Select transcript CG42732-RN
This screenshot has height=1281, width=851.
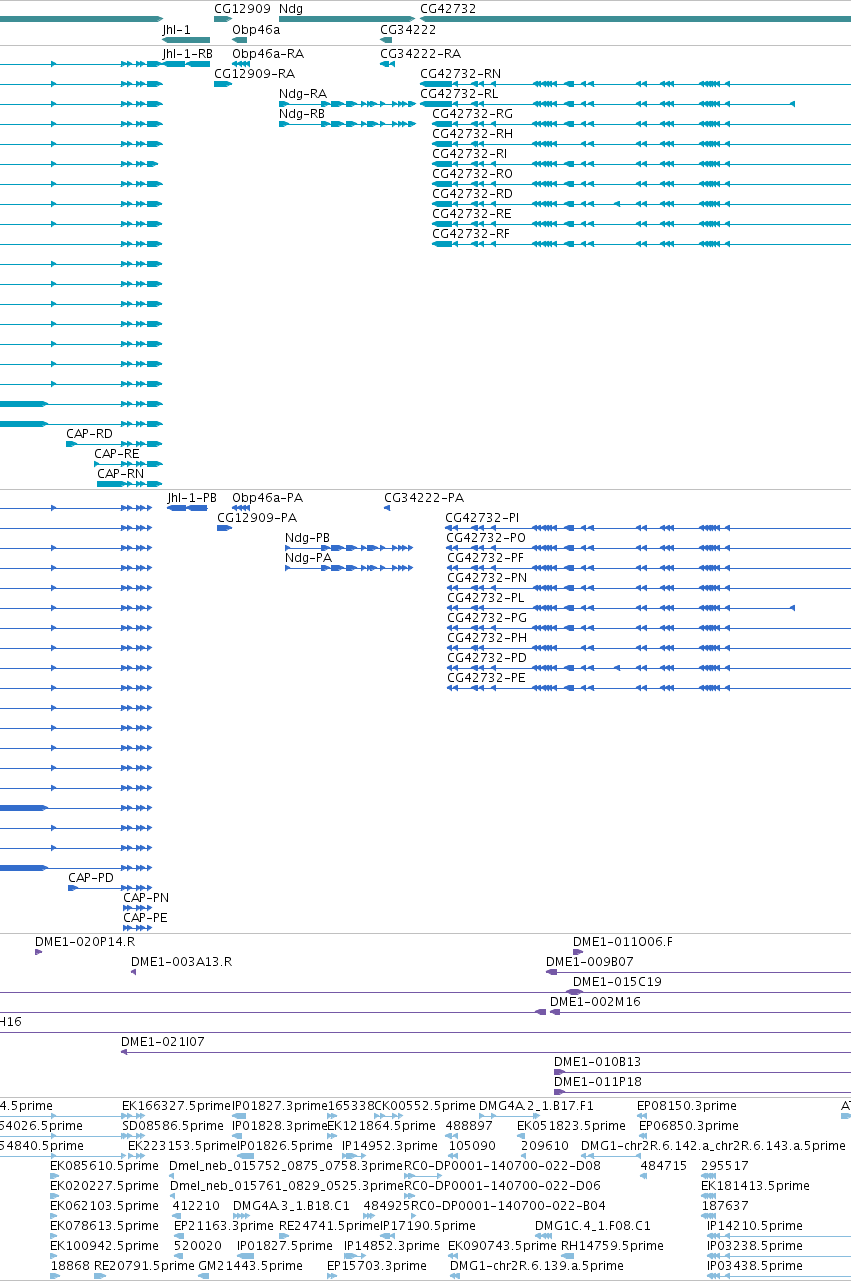point(461,74)
